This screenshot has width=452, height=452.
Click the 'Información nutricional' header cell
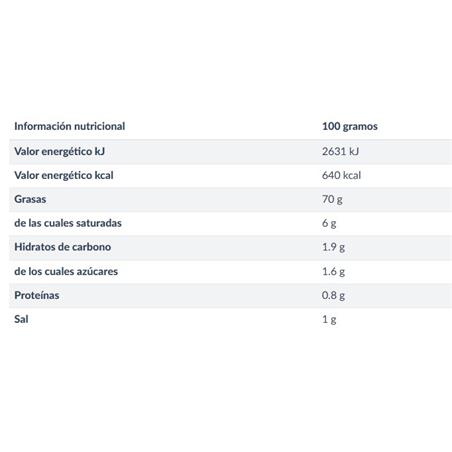click(70, 126)
